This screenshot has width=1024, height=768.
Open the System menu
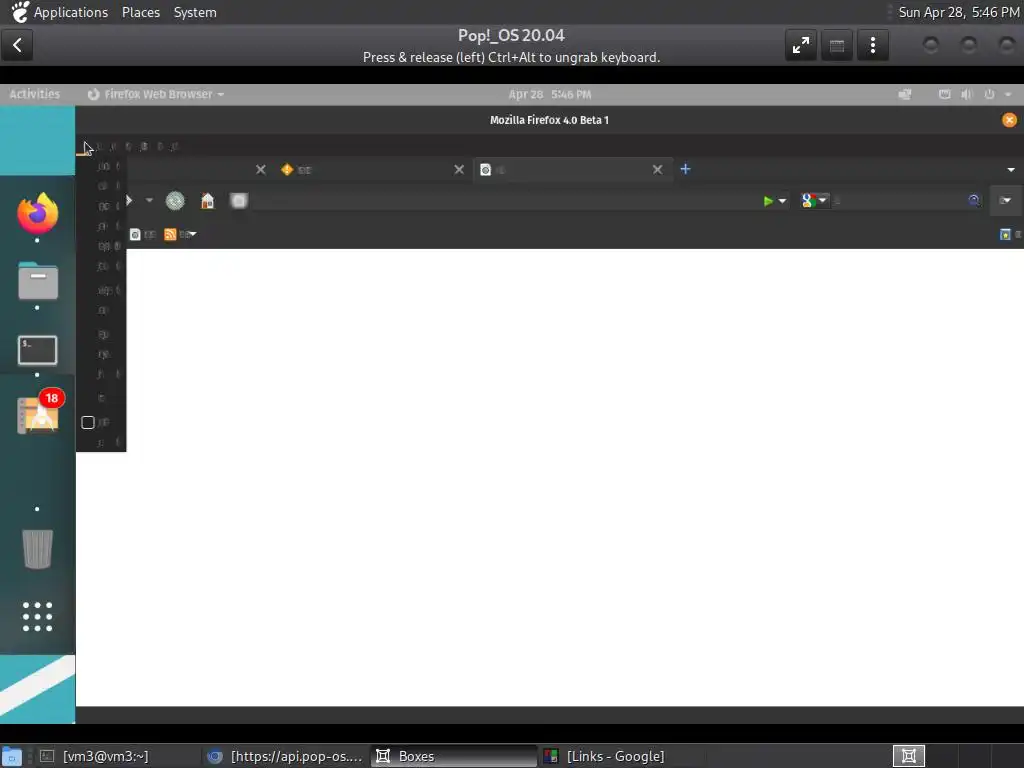pos(195,12)
